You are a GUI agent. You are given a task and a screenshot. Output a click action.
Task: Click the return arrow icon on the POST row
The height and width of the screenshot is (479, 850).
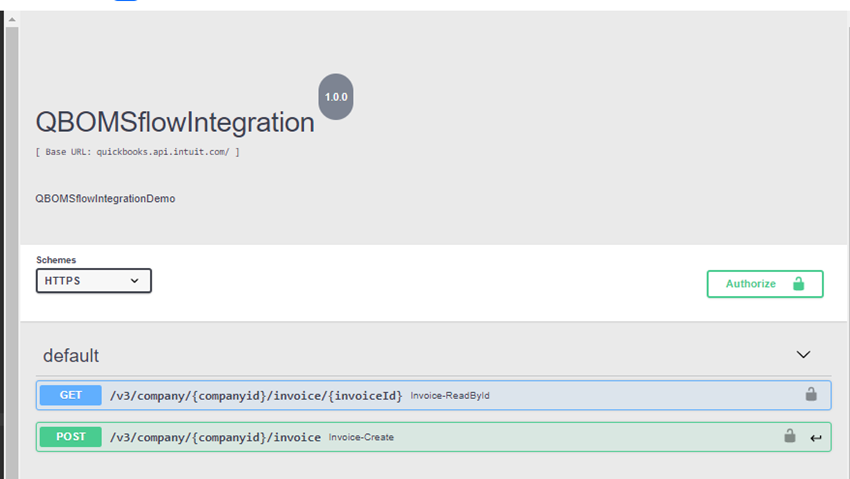816,438
